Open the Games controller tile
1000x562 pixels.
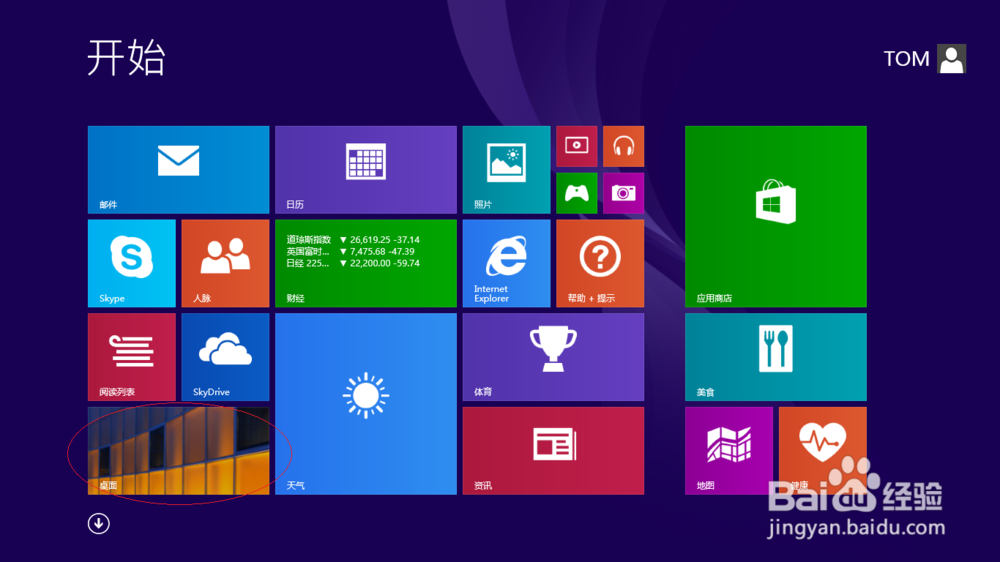pyautogui.click(x=577, y=193)
